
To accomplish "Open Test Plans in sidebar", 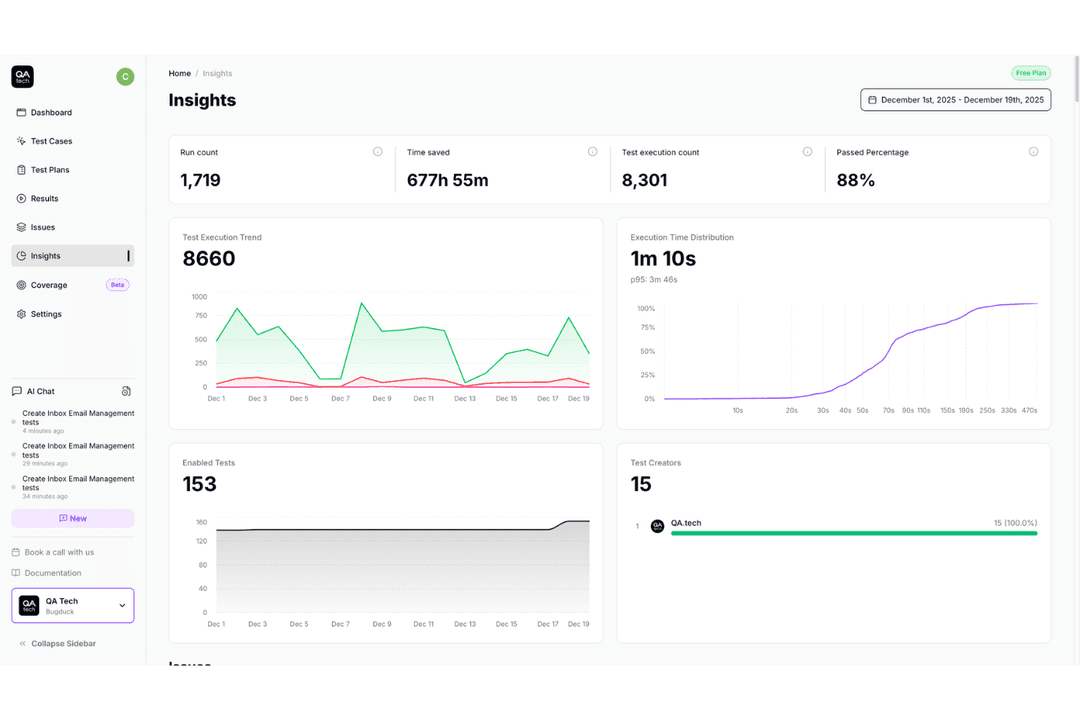I will click(x=72, y=169).
